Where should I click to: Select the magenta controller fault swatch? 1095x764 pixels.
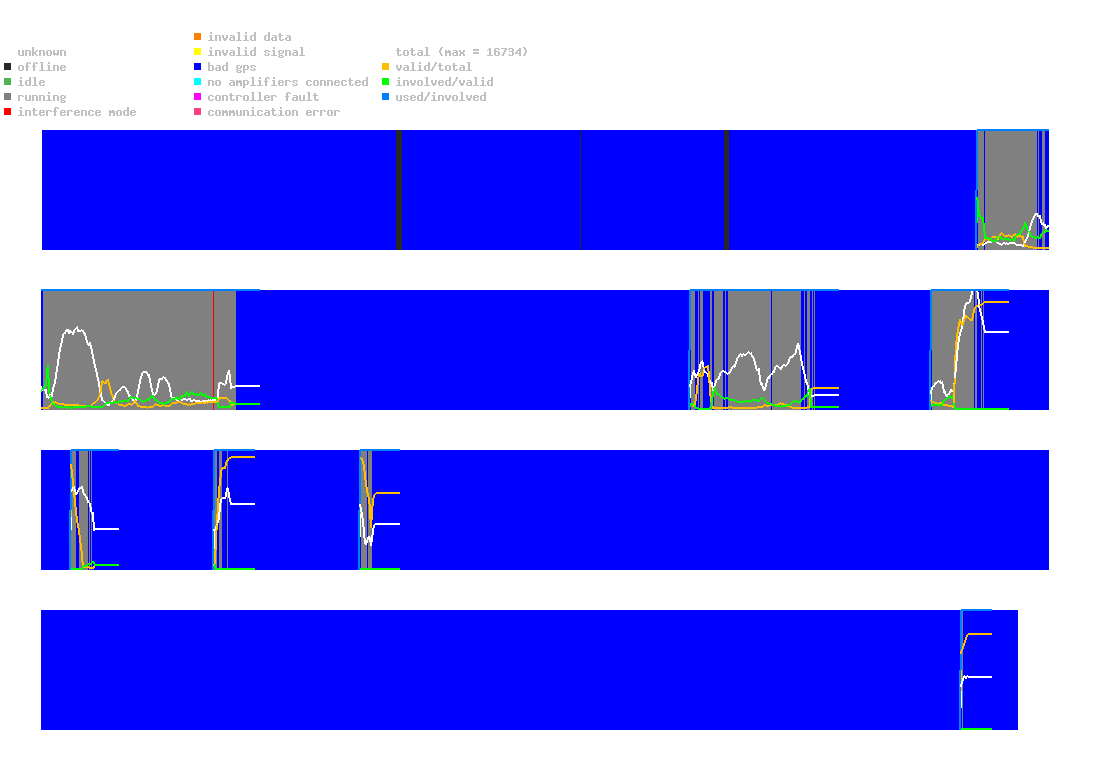pos(198,97)
